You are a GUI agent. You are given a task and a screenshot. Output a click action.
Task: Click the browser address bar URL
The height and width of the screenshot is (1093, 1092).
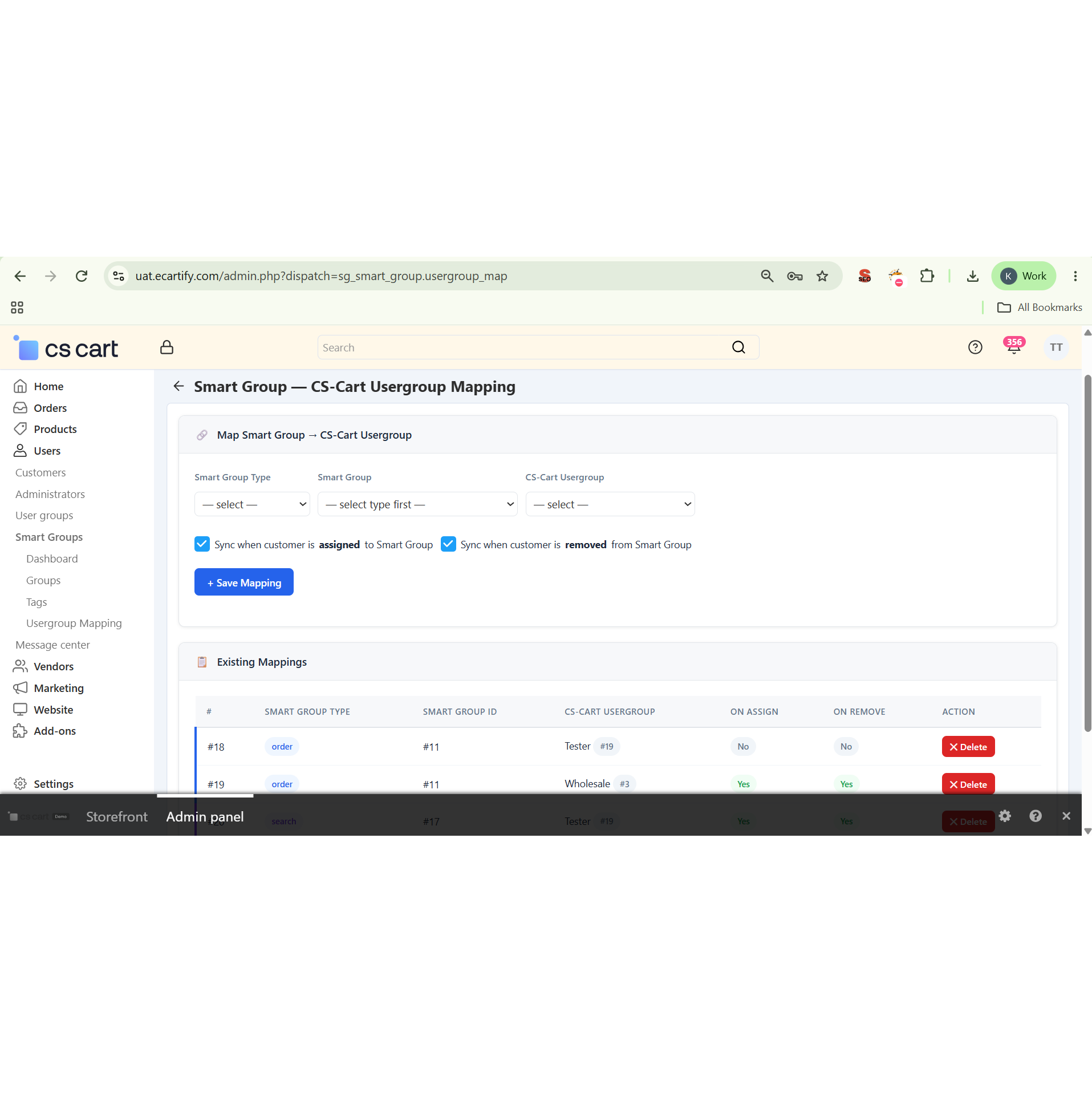tap(321, 276)
